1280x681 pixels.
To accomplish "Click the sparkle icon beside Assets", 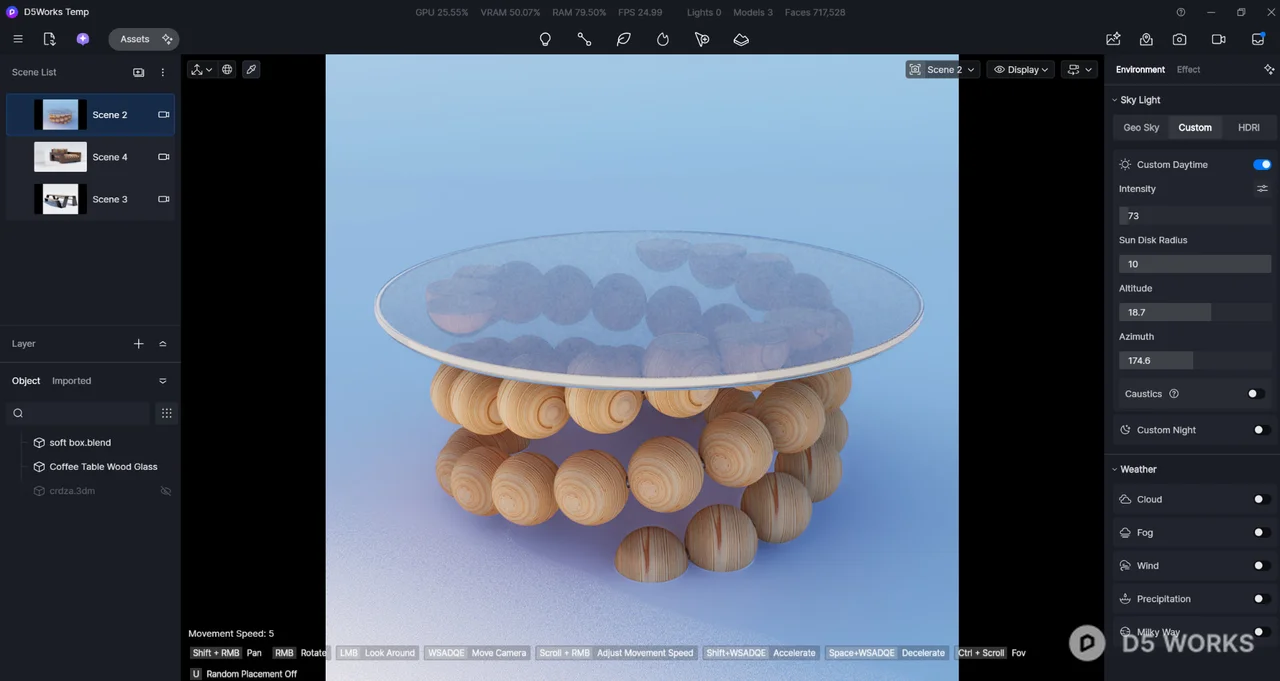I will 167,39.
